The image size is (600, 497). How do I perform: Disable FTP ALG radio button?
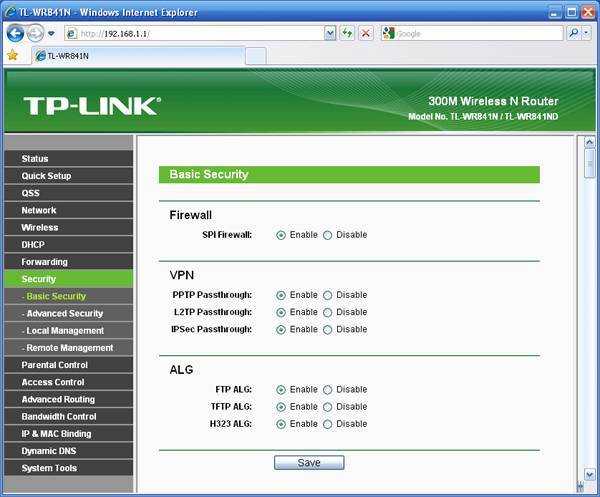[x=328, y=390]
